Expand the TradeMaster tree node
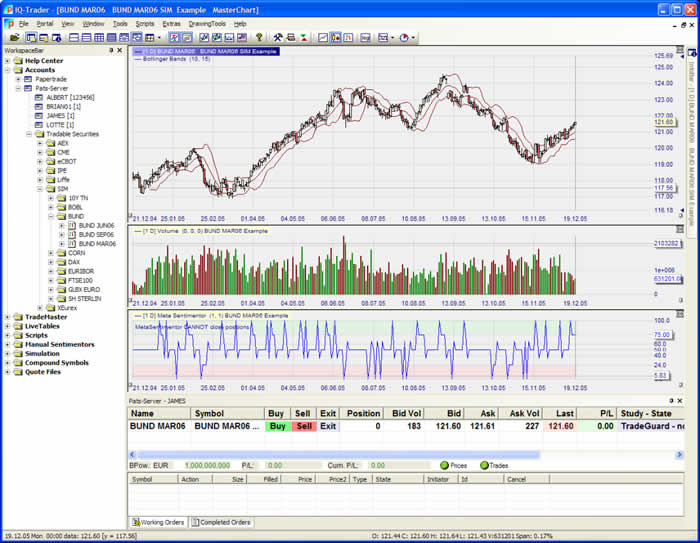The image size is (700, 543). (7, 317)
